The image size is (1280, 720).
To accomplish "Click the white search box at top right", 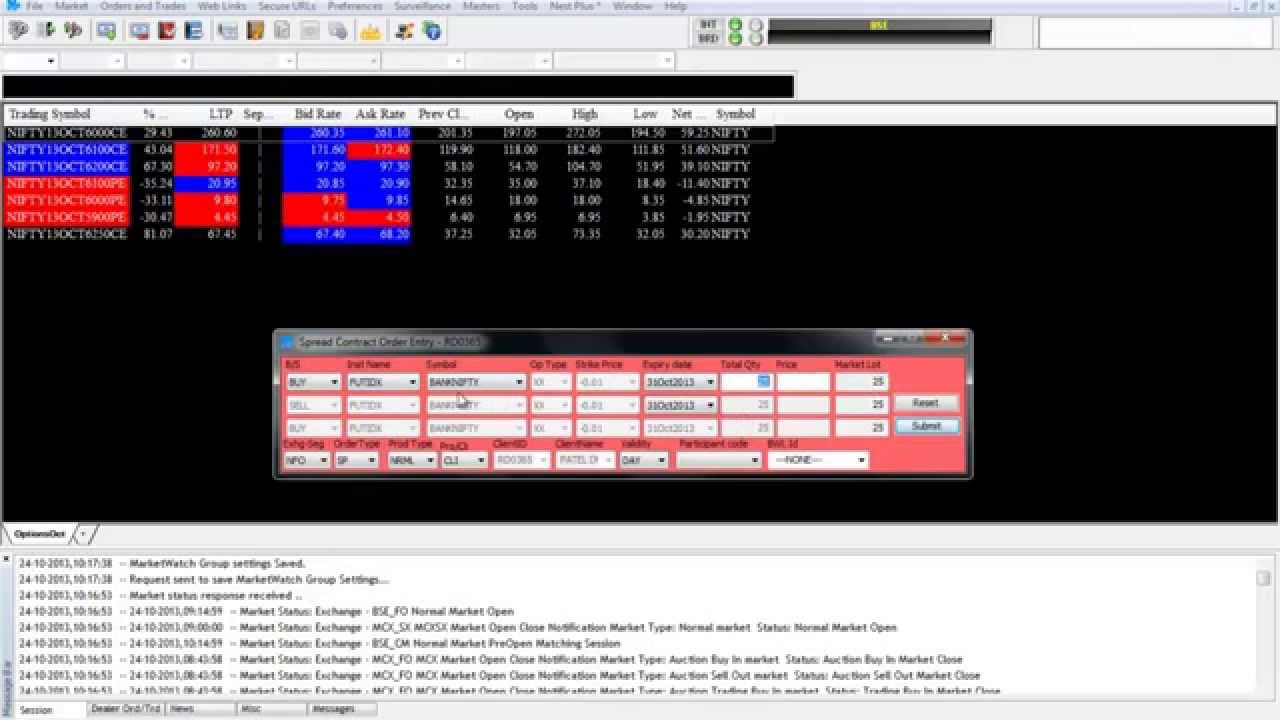I will pyautogui.click(x=1156, y=33).
